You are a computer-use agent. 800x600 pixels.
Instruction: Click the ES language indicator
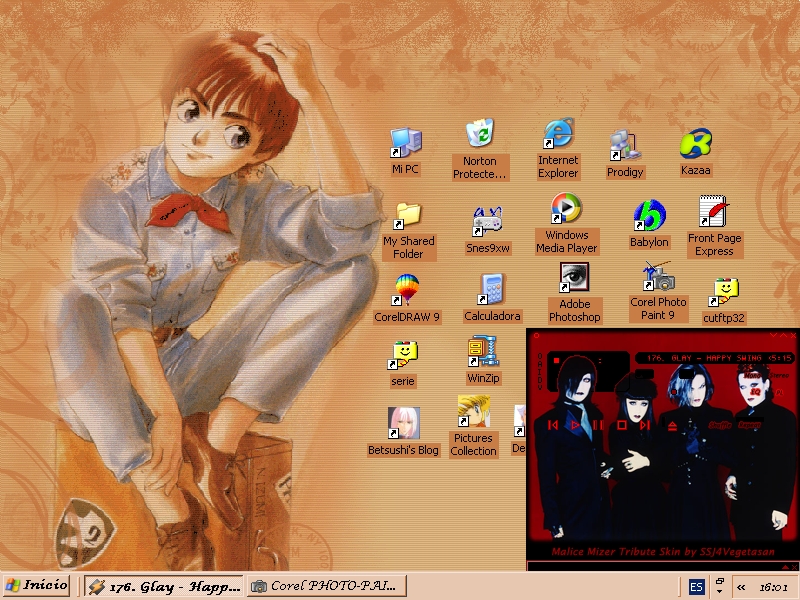click(x=696, y=587)
